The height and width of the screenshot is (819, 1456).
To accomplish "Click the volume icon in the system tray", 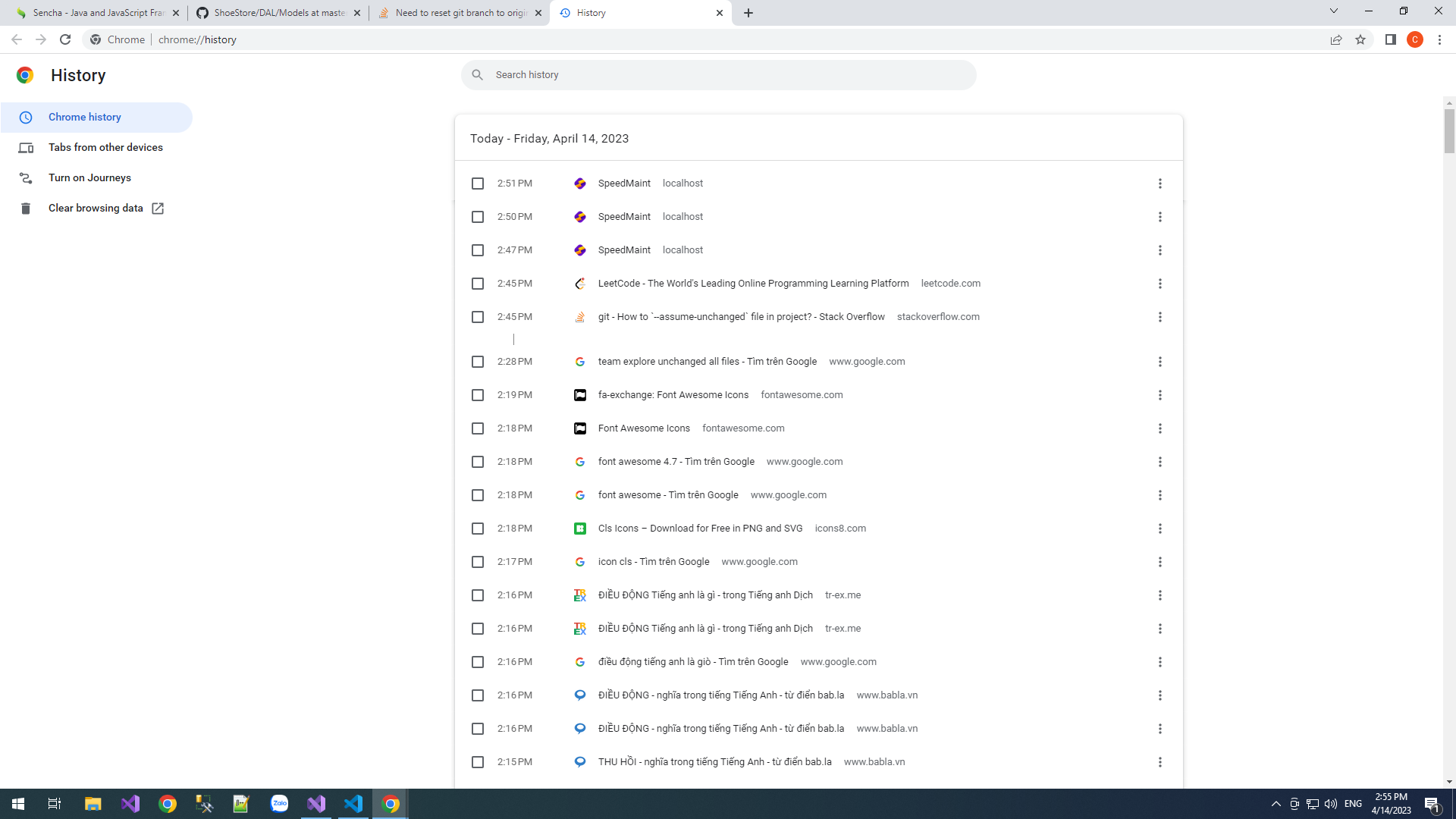I will 1331,804.
